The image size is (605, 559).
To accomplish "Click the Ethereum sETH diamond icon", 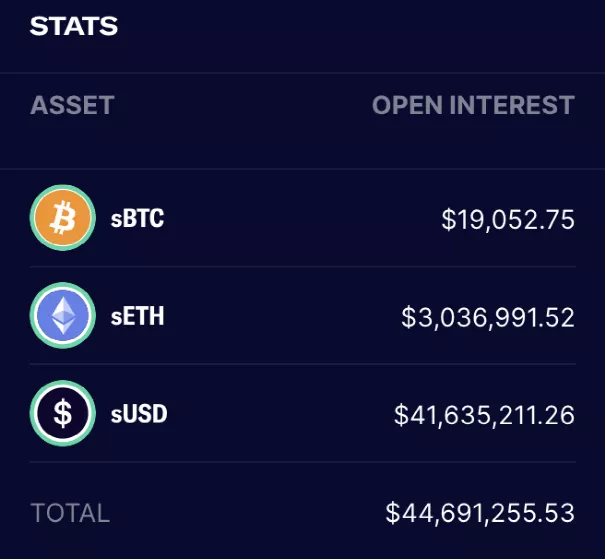I will [63, 316].
